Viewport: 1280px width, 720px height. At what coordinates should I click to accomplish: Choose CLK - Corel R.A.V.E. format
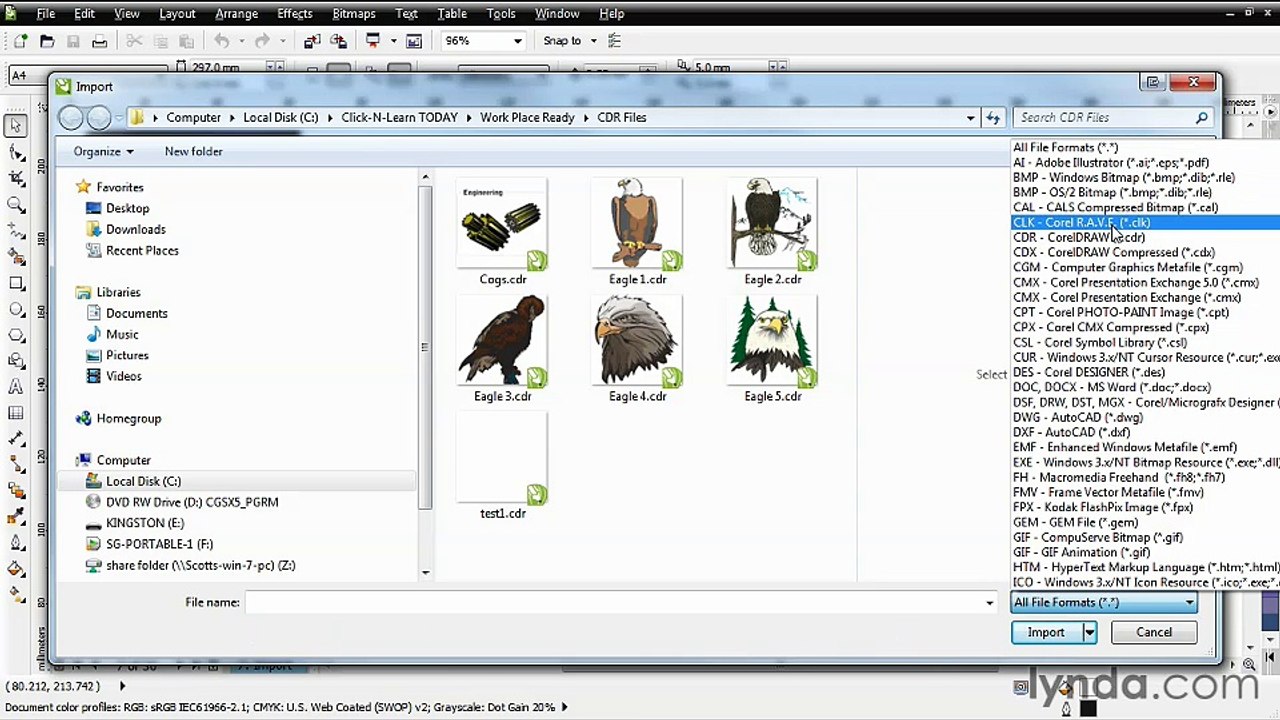pyautogui.click(x=1146, y=222)
